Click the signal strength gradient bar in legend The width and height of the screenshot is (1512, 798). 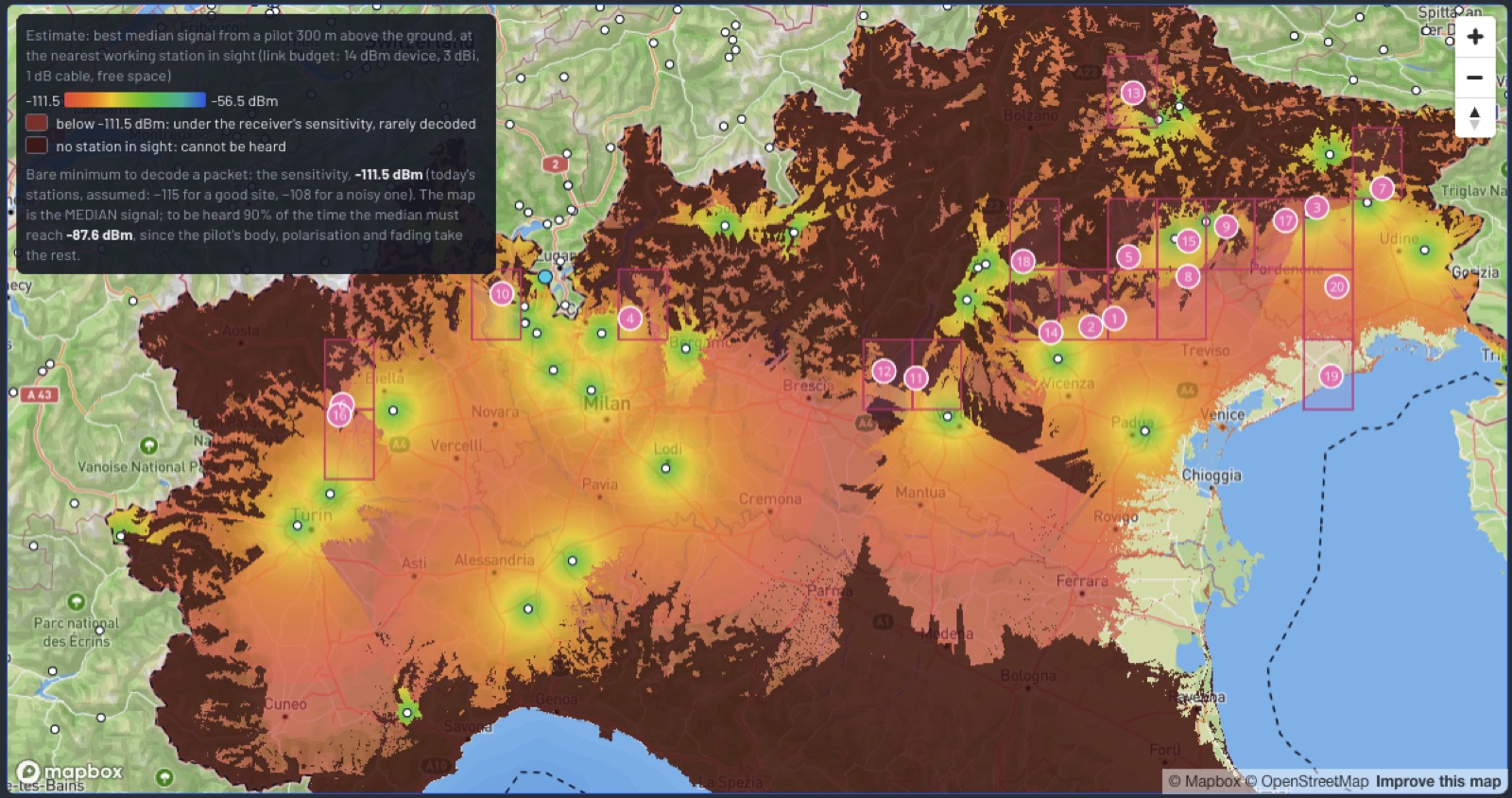click(135, 100)
